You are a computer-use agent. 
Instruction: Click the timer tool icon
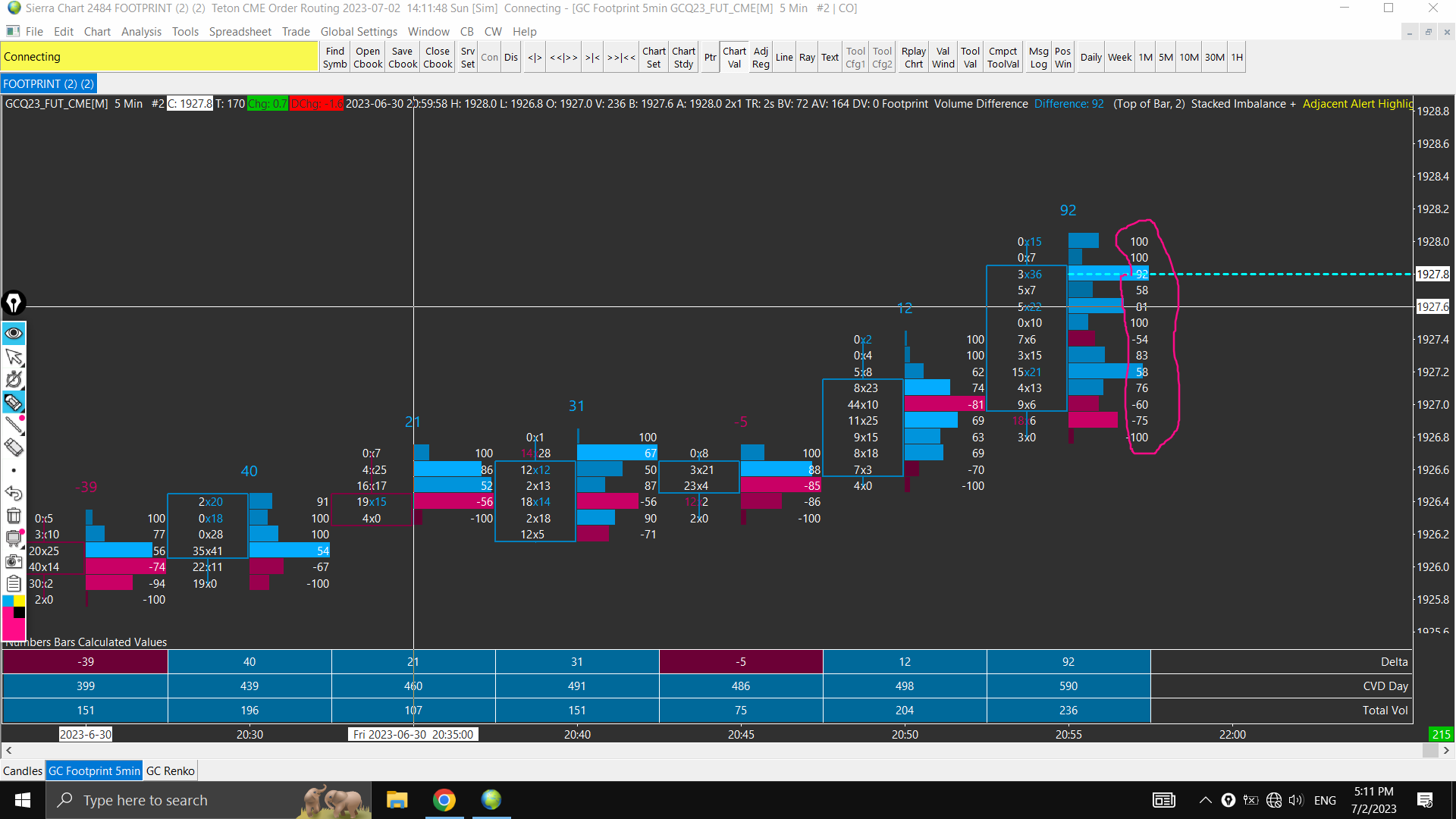click(x=14, y=379)
